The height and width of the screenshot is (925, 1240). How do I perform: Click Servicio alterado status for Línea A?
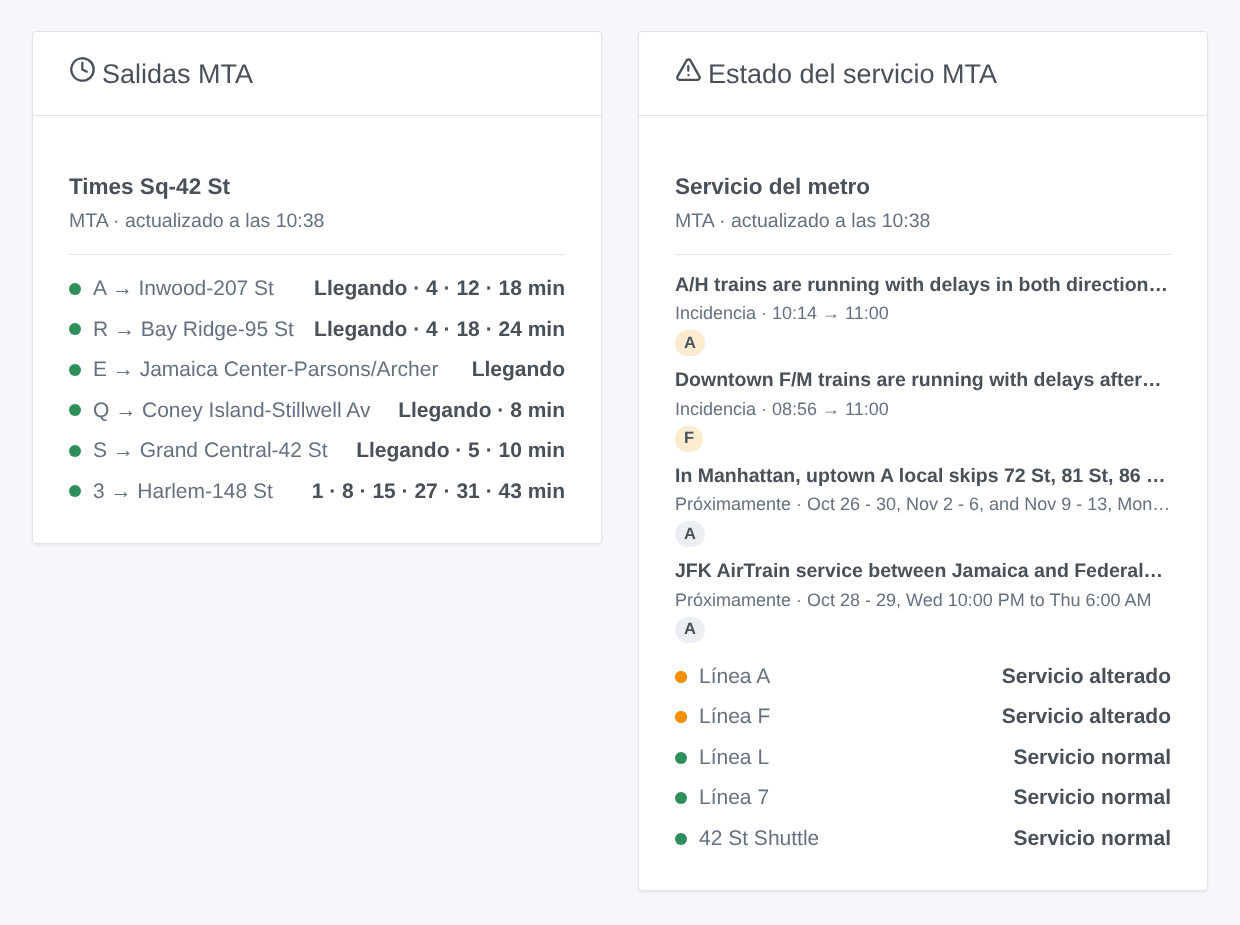click(x=1086, y=677)
